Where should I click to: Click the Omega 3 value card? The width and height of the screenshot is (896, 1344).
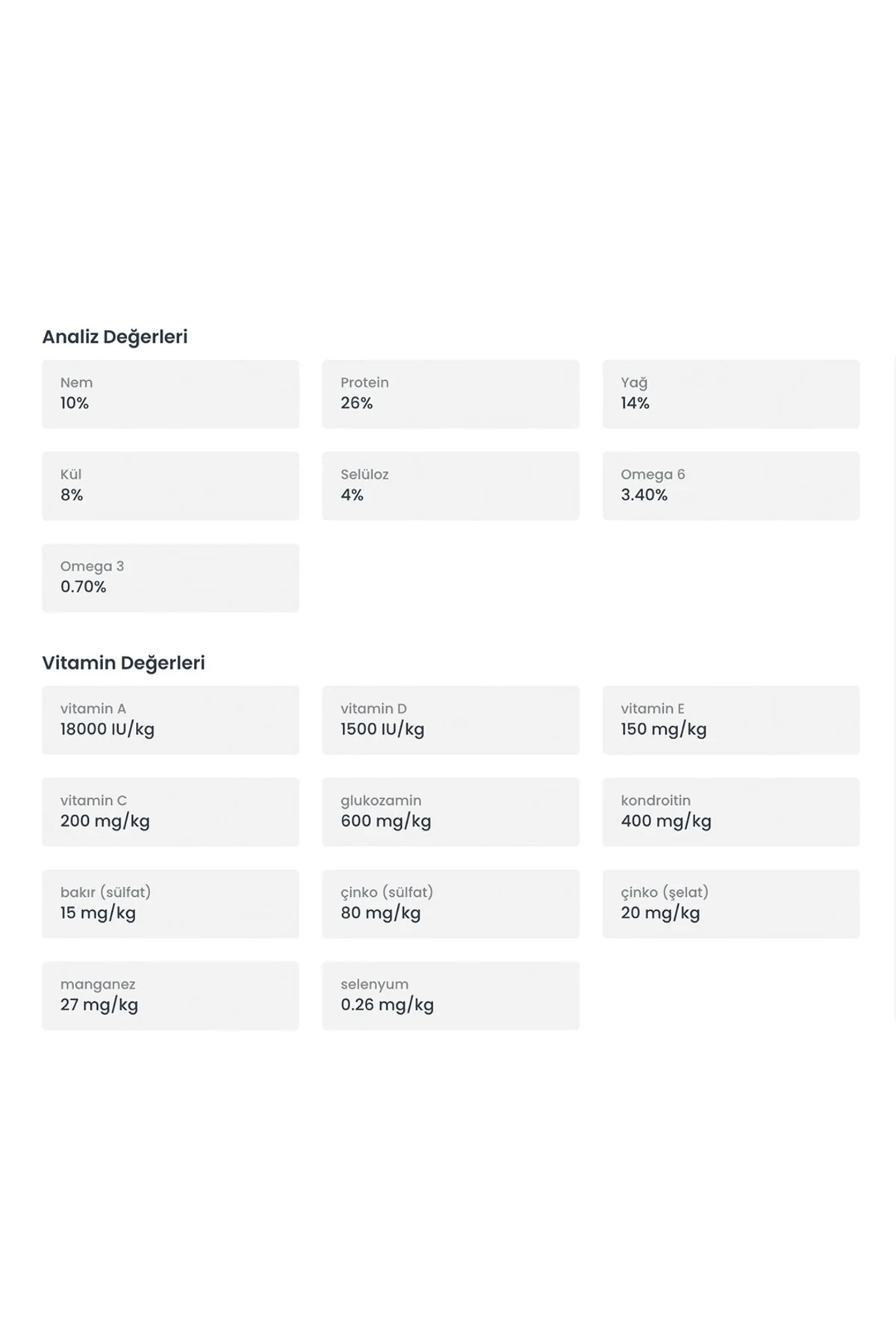coord(170,578)
